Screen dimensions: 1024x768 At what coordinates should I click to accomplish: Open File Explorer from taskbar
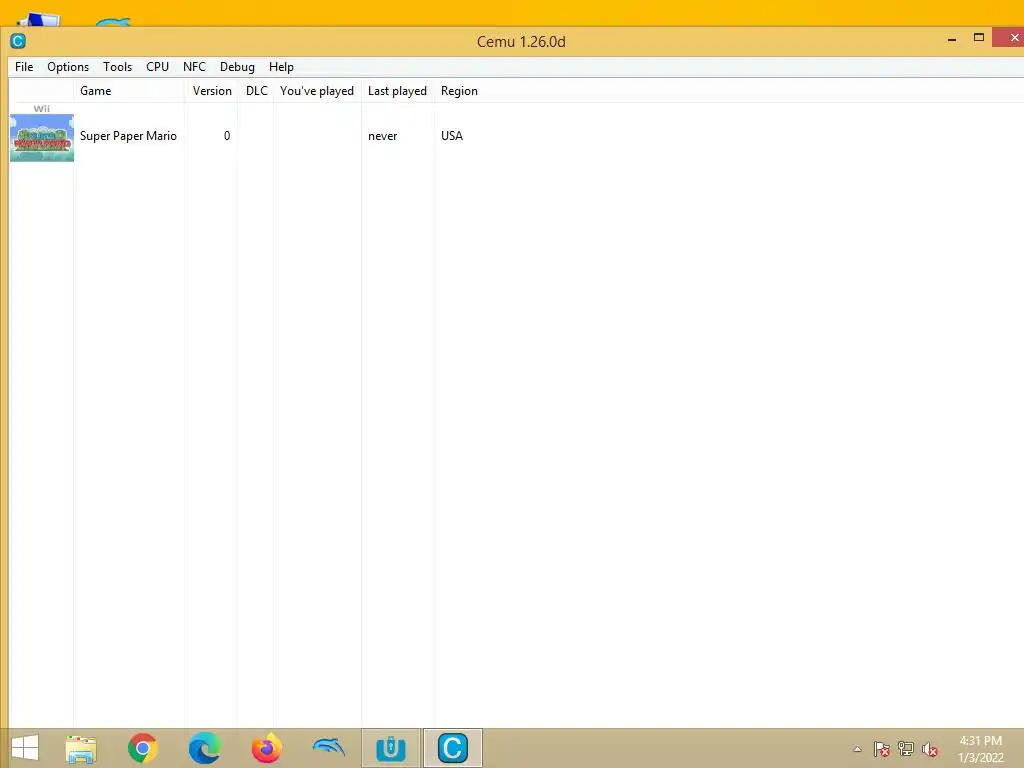point(81,748)
